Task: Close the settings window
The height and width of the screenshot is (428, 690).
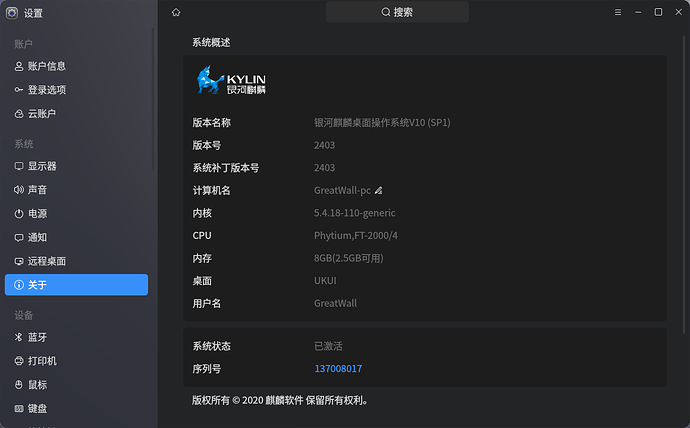Action: [x=679, y=12]
